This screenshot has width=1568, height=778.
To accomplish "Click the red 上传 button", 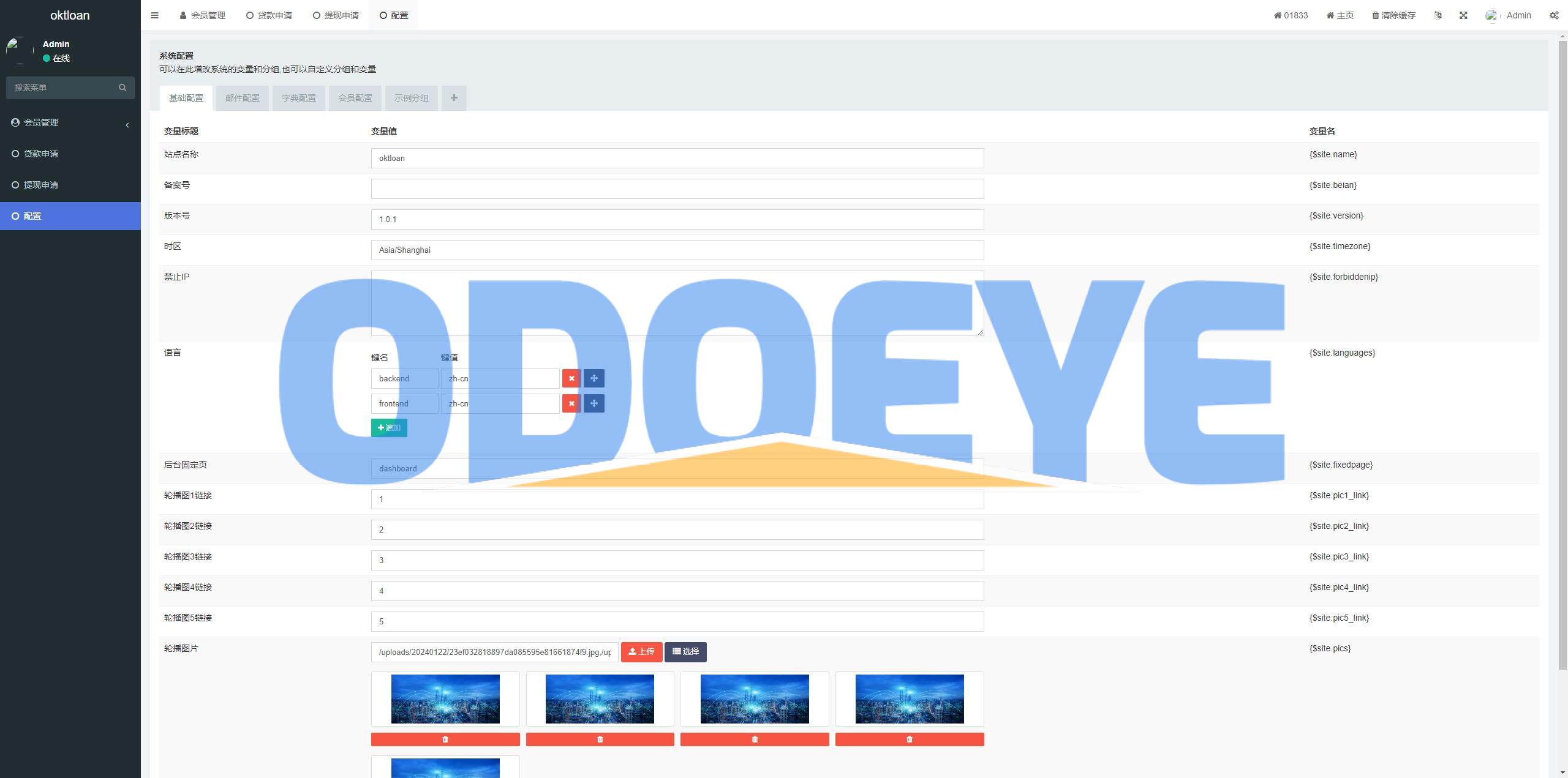I will point(641,652).
